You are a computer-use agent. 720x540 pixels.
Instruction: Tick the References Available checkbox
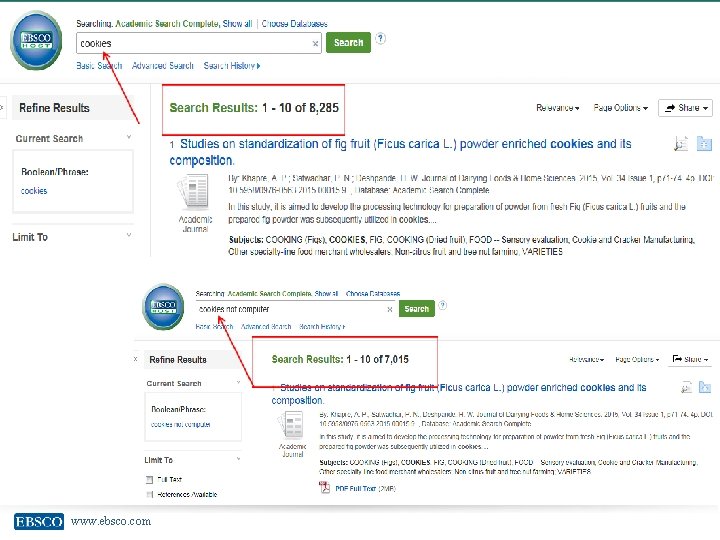pos(149,495)
